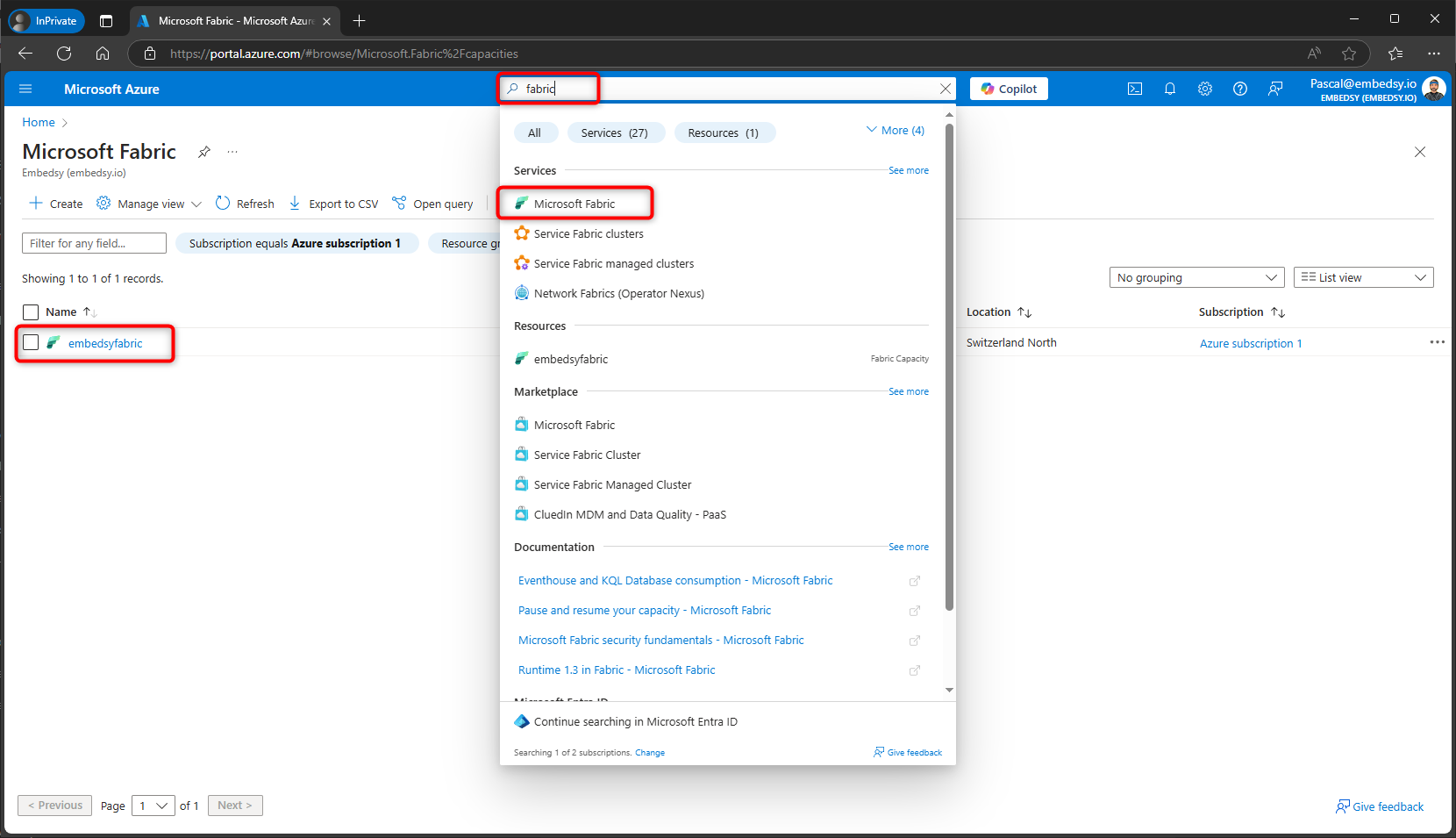Viewport: 1456px width, 838px height.
Task: Expand More (4) search filters
Action: point(896,130)
